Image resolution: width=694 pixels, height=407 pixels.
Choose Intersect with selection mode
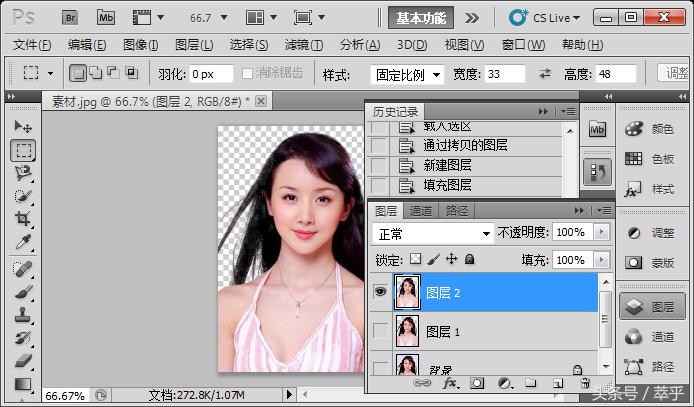131,73
